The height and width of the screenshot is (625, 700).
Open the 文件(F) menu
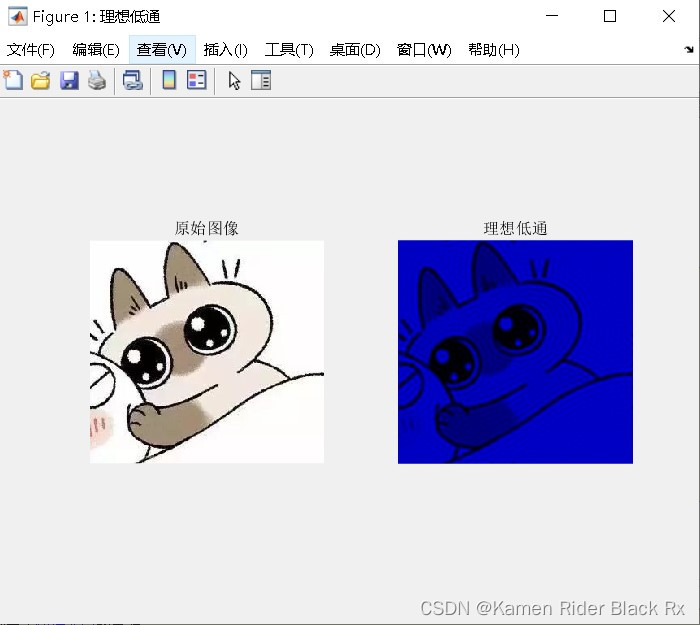30,50
